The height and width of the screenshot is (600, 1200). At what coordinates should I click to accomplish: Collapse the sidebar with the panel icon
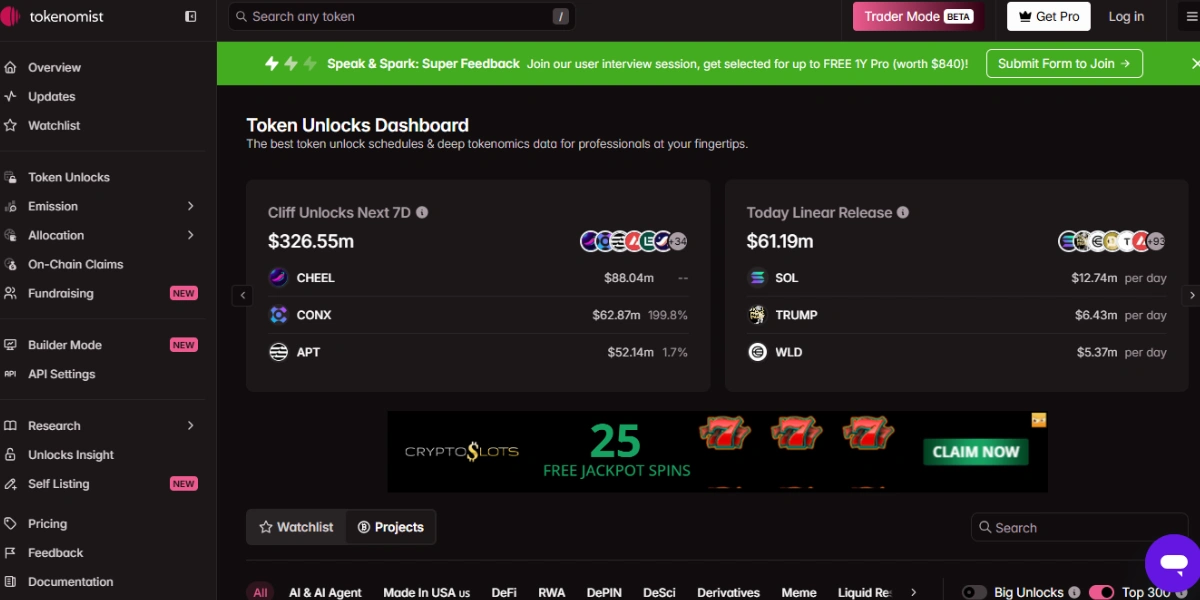191,17
